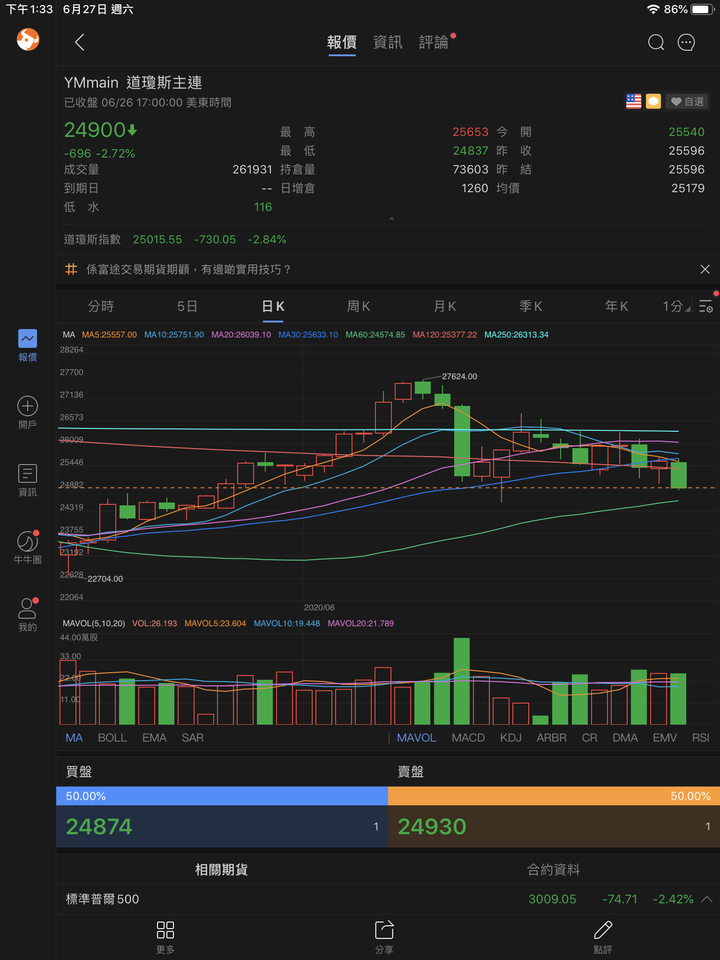Tap the US flag market icon
This screenshot has width=720, height=960.
coord(634,102)
